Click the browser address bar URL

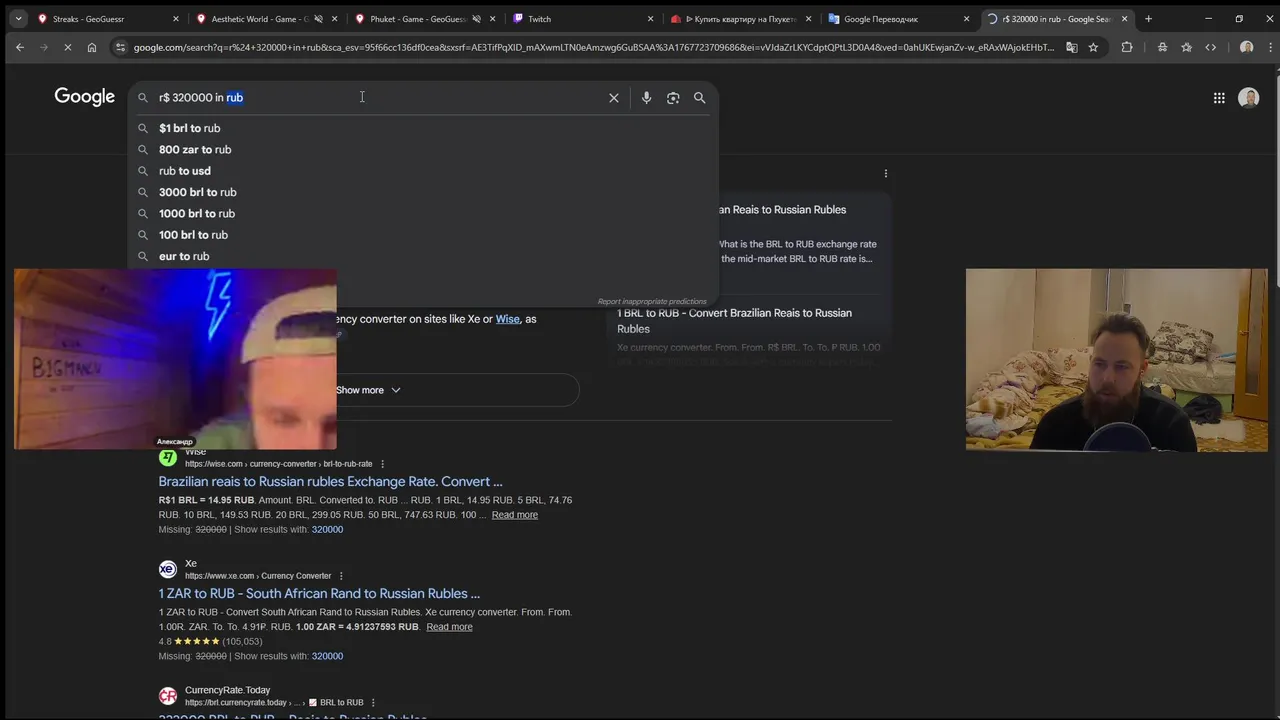tap(594, 47)
